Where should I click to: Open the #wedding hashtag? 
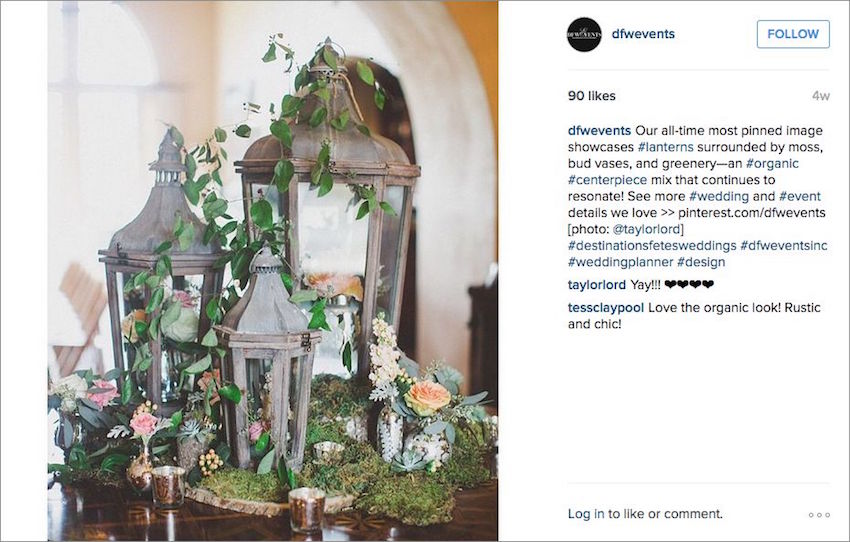(718, 196)
